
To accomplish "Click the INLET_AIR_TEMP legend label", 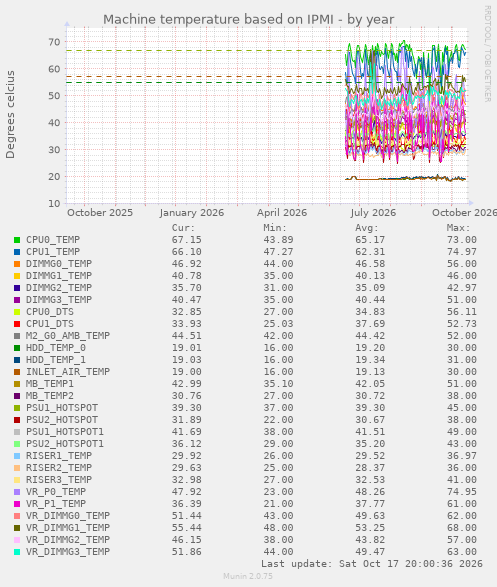I will click(x=68, y=372).
